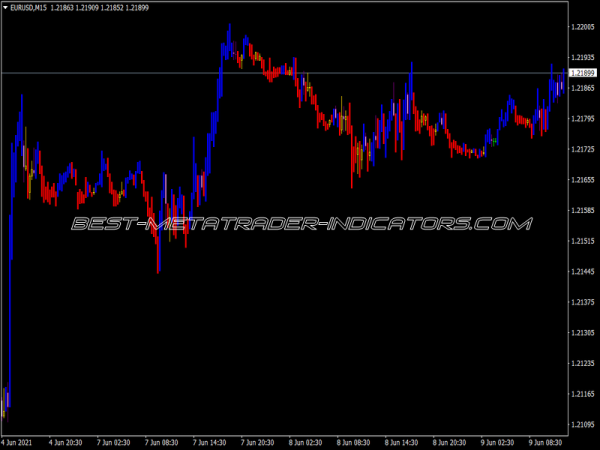
Task: Click the Best-MetaTrader-Indicators.com watermark
Action: [300, 224]
